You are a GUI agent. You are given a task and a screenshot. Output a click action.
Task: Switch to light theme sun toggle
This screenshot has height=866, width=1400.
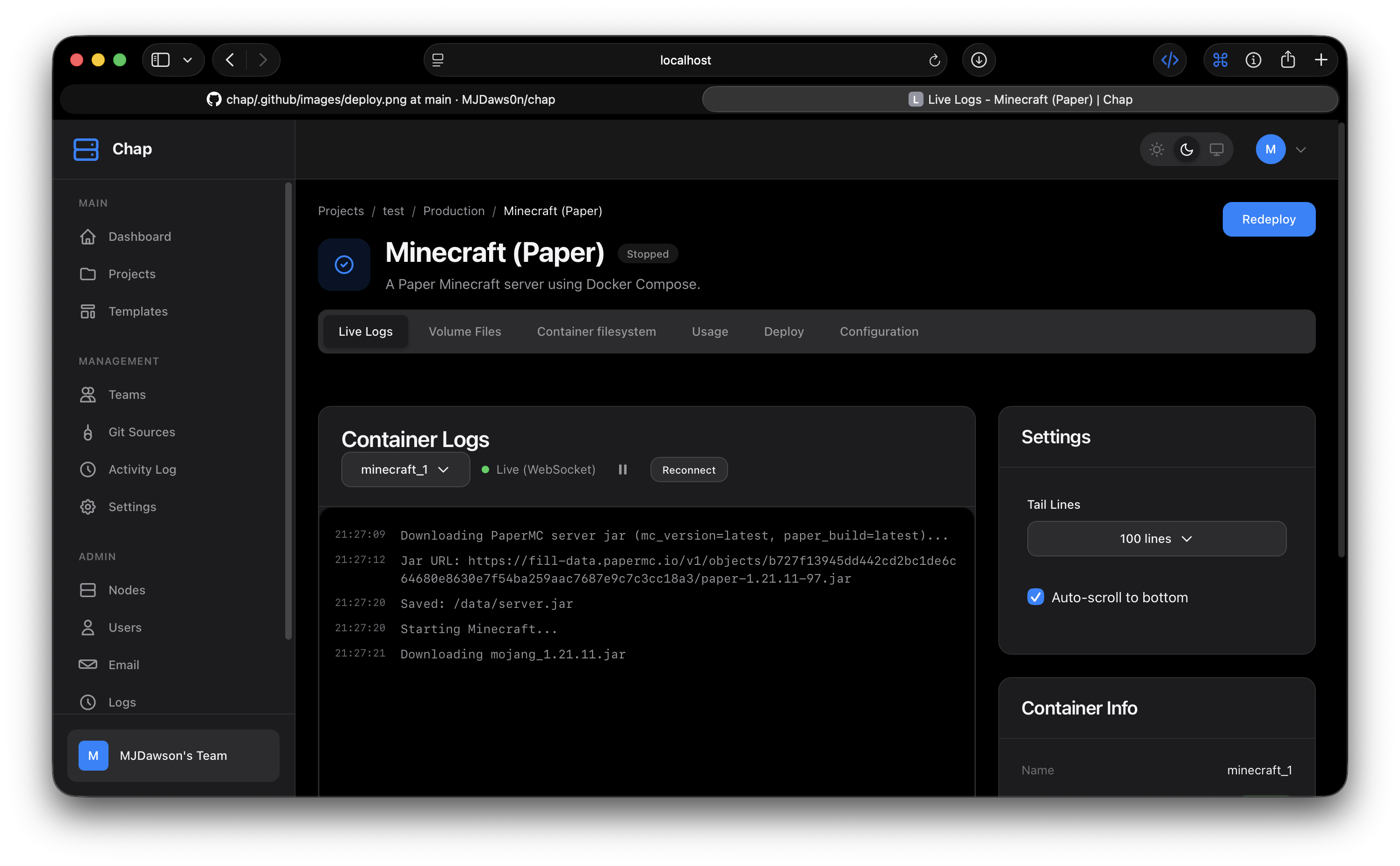point(1157,150)
